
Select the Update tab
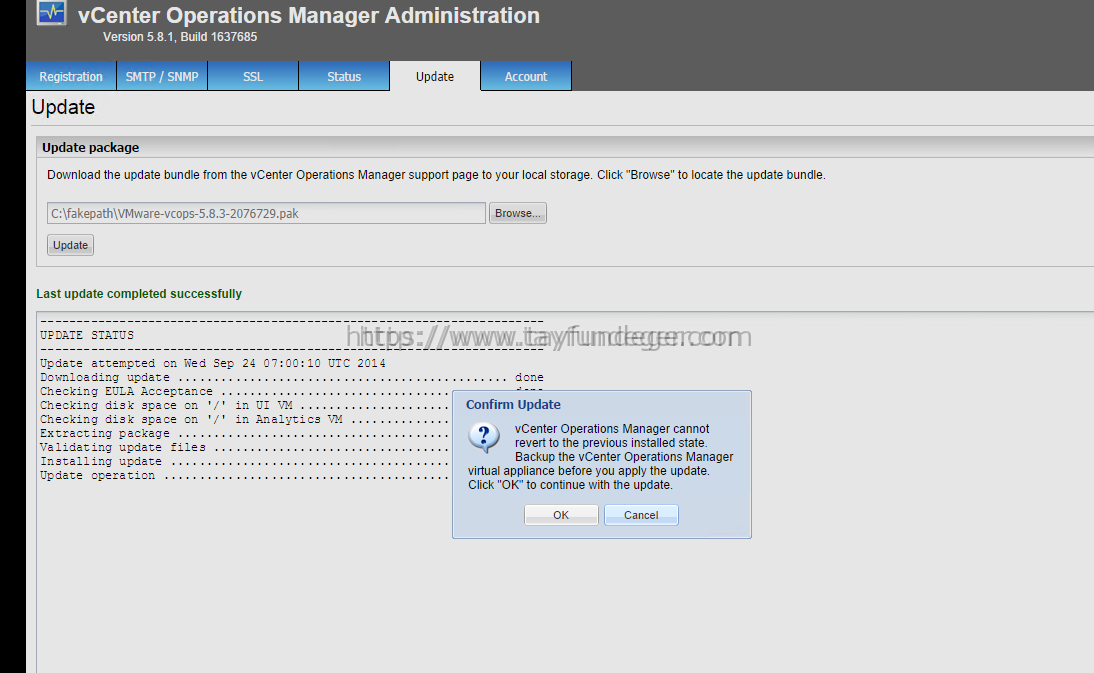pos(435,77)
